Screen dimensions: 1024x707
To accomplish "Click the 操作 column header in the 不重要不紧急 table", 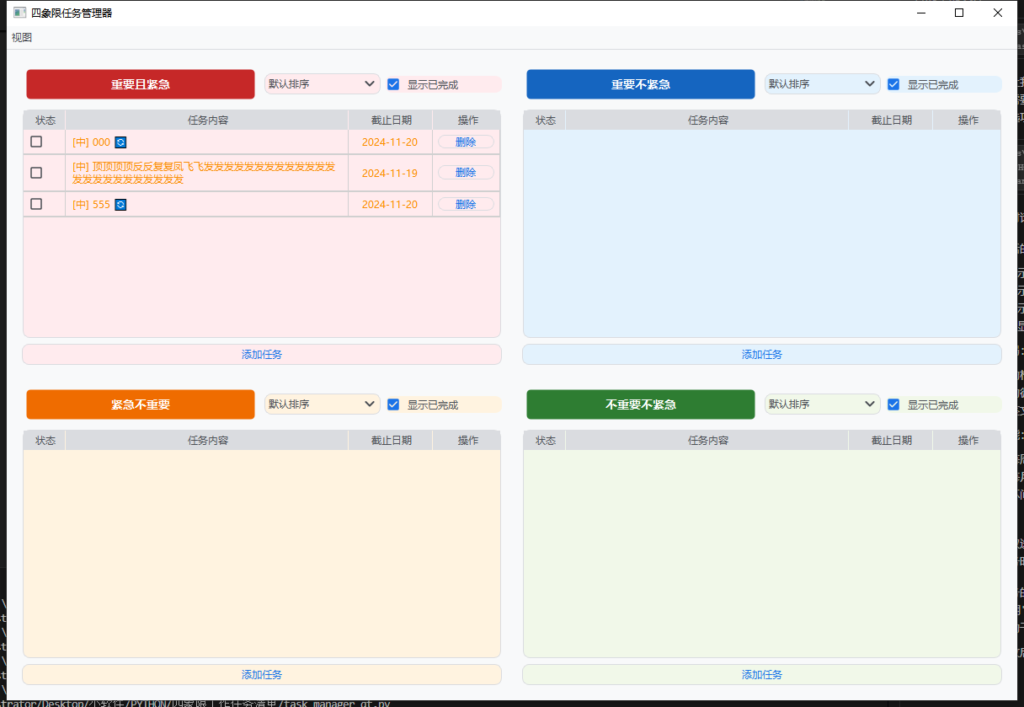I will (x=967, y=441).
